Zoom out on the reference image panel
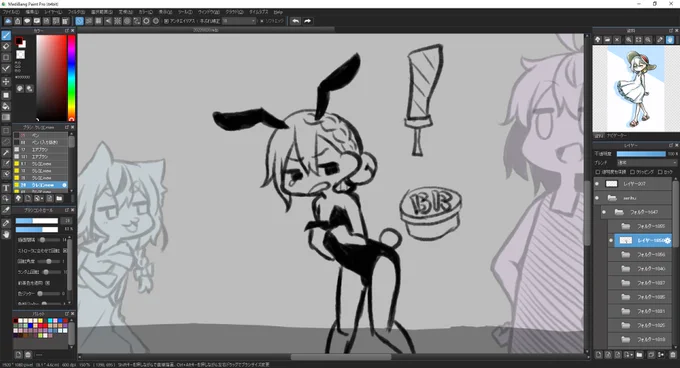The height and width of the screenshot is (368, 680). [x=648, y=40]
